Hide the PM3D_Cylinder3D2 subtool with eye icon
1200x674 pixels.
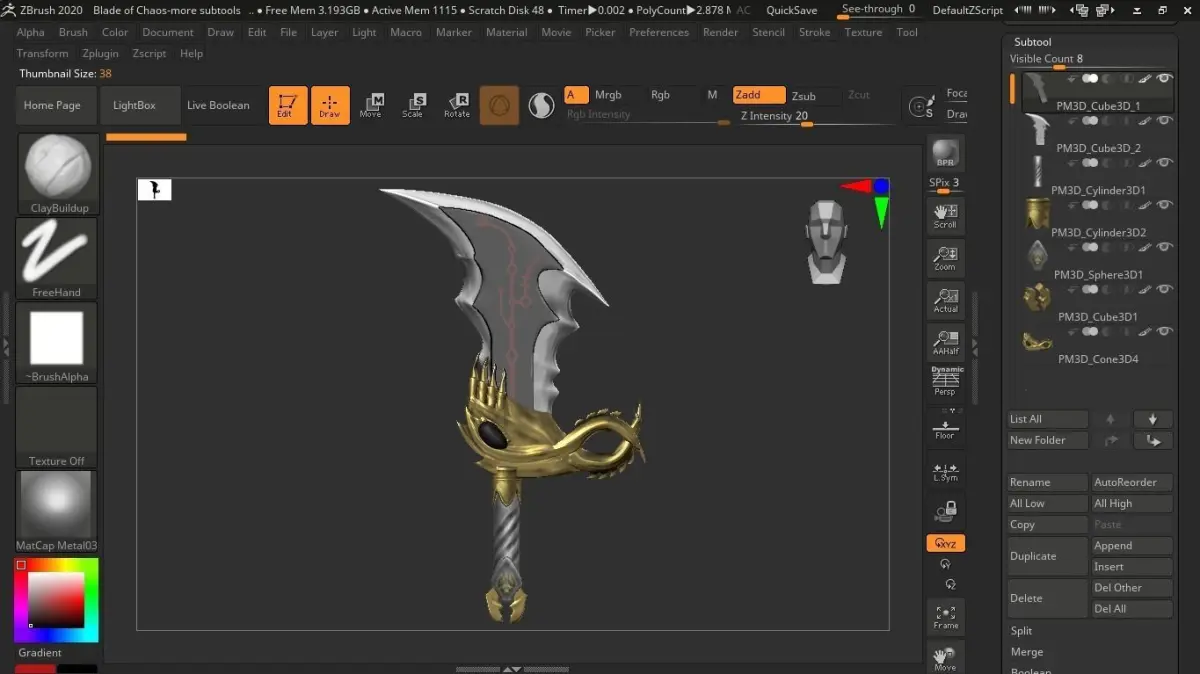point(1164,204)
